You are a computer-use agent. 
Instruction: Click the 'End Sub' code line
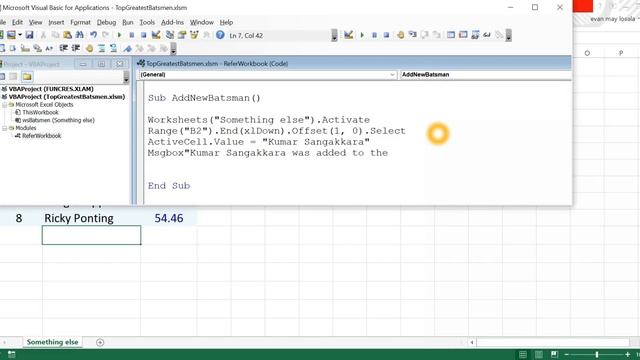pos(169,186)
